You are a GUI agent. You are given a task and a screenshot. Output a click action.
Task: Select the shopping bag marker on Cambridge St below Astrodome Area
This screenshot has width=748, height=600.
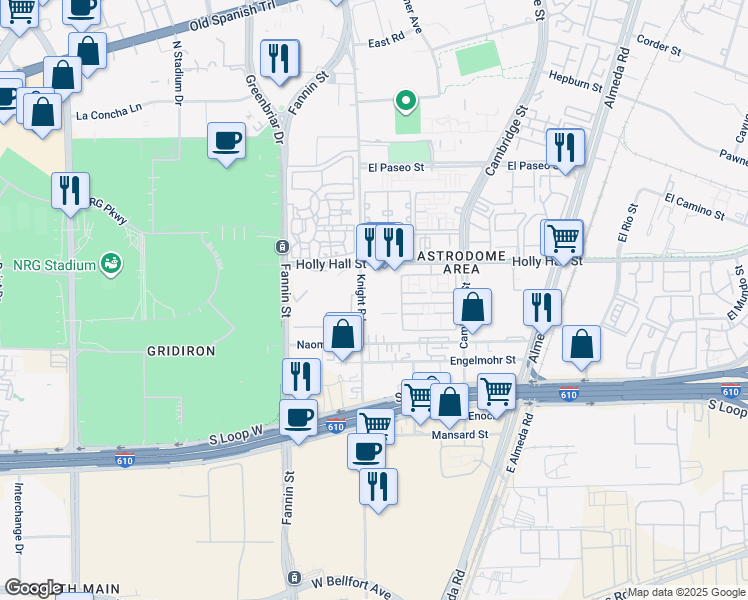pyautogui.click(x=472, y=310)
